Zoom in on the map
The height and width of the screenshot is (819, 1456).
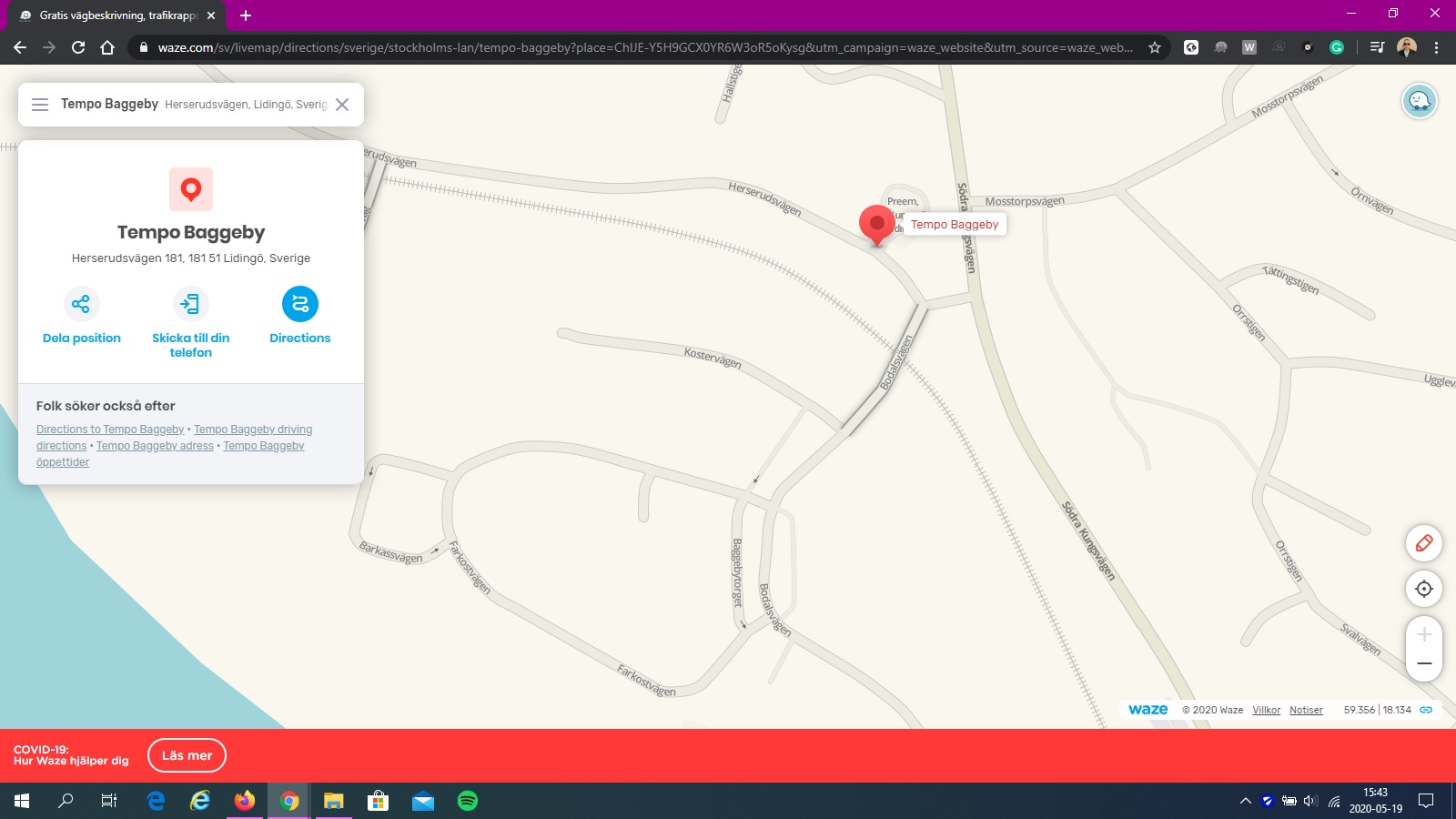pyautogui.click(x=1424, y=634)
